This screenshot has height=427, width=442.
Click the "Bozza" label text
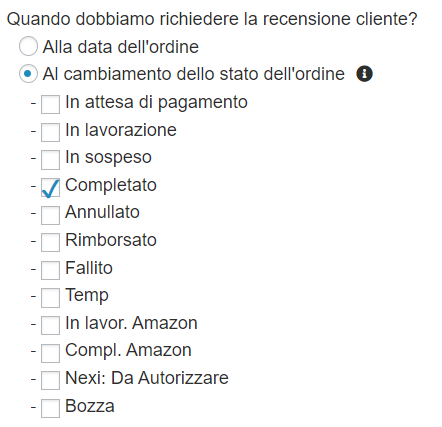click(x=90, y=406)
